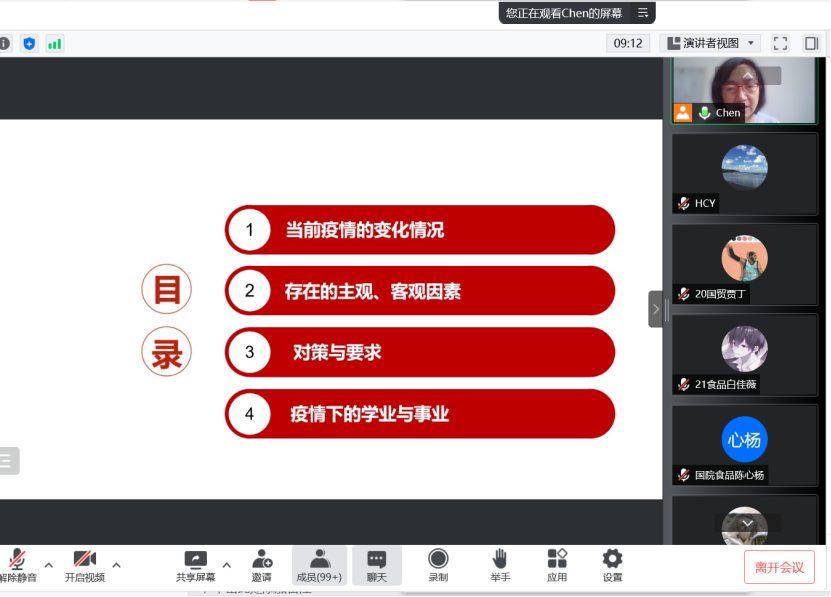This screenshot has height=597, width=831.
Task: Open the shield security icon
Action: point(29,43)
